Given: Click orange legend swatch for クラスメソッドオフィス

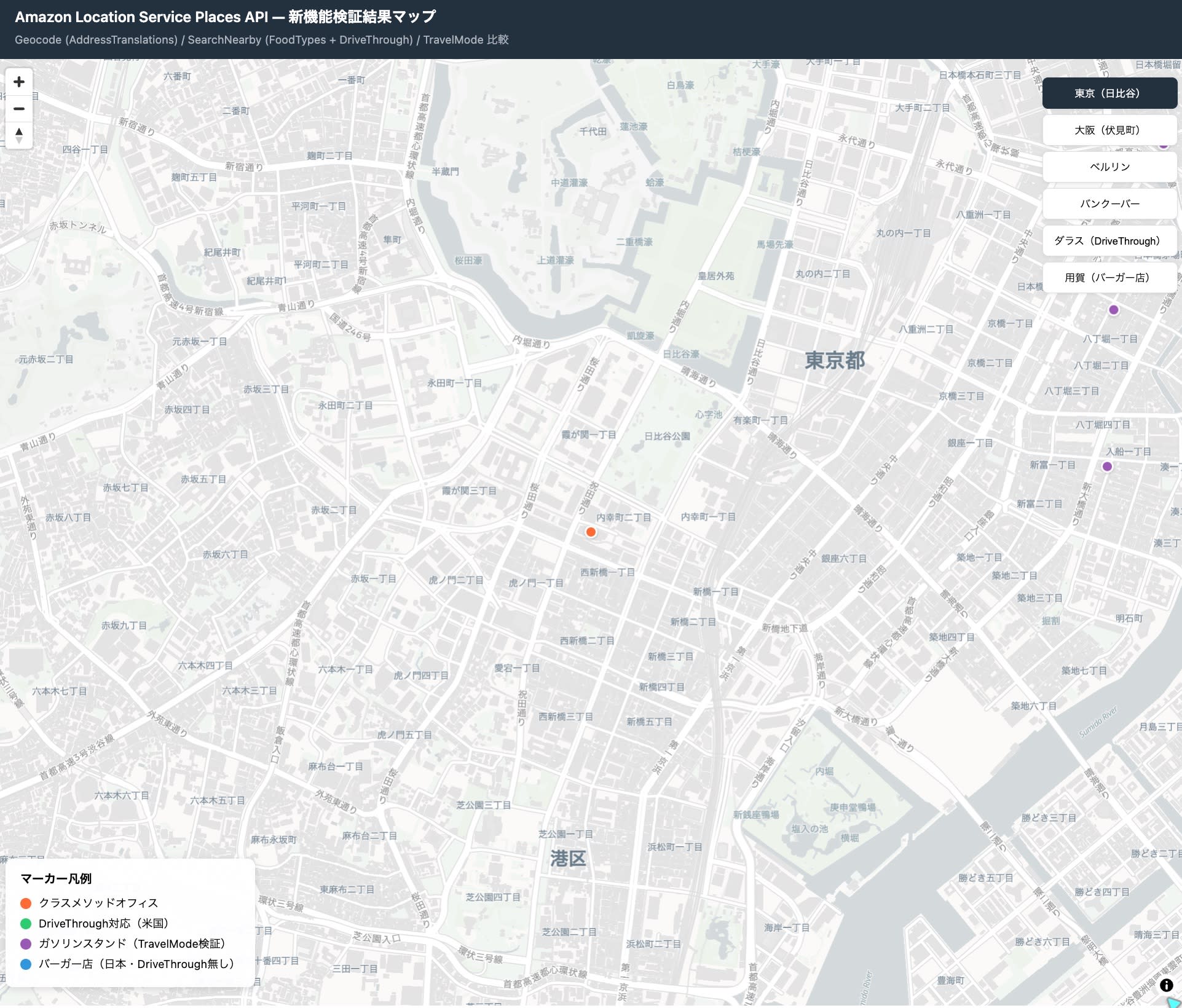Looking at the screenshot, I should pyautogui.click(x=26, y=904).
